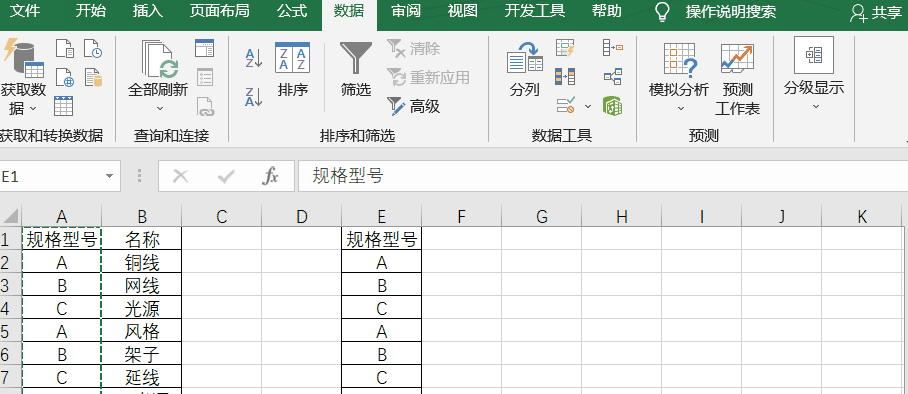Open the 分列 text to columns tool
The image size is (908, 394).
click(x=525, y=70)
